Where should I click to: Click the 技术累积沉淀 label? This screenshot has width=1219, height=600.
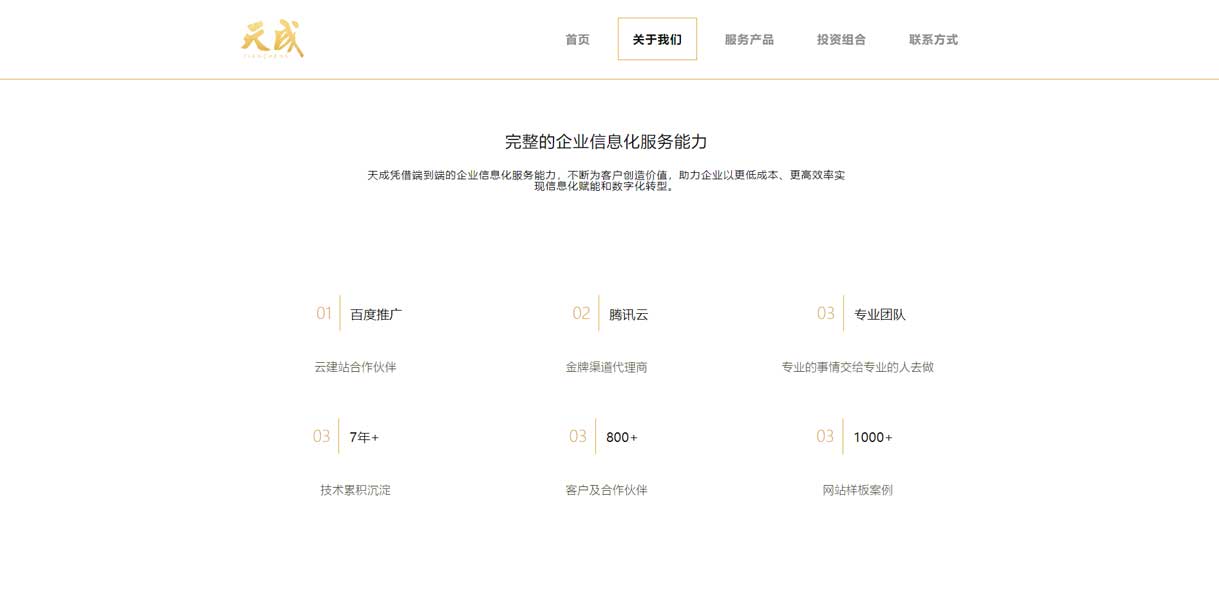tap(356, 489)
